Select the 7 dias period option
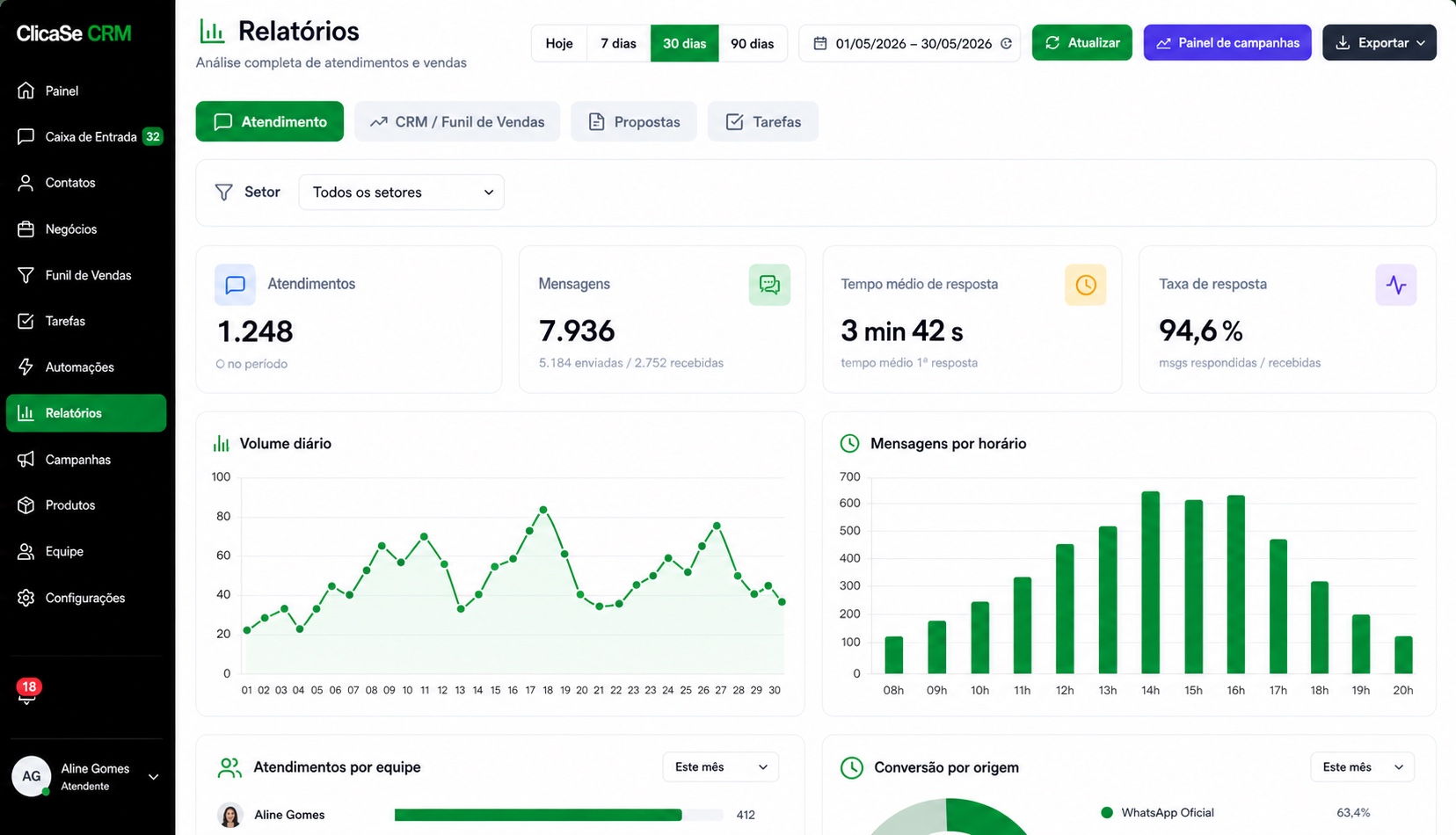Screen dimensions: 1456x835 (618, 43)
